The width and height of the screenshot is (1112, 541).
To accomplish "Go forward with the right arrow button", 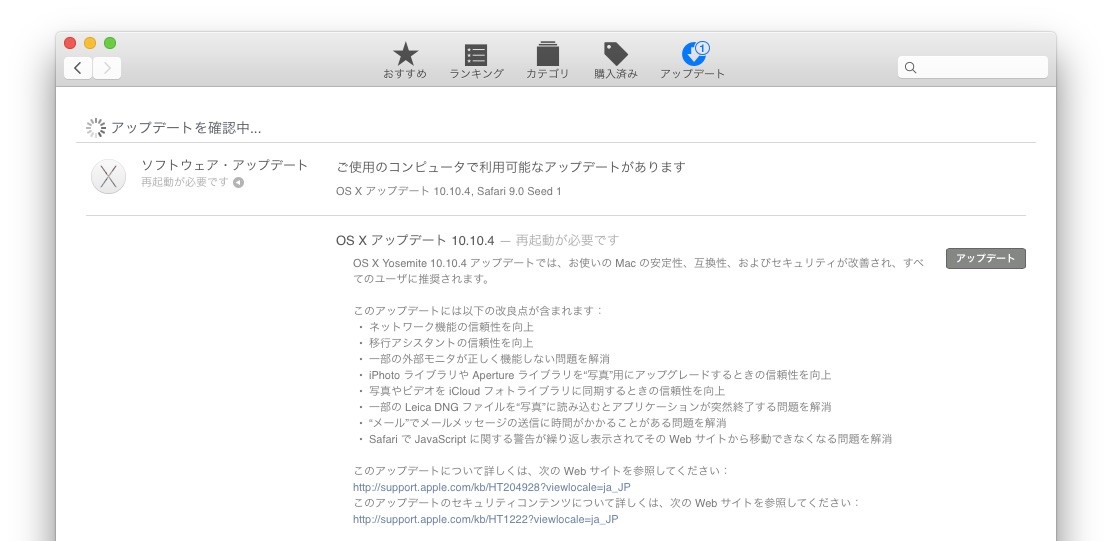I will click(107, 68).
